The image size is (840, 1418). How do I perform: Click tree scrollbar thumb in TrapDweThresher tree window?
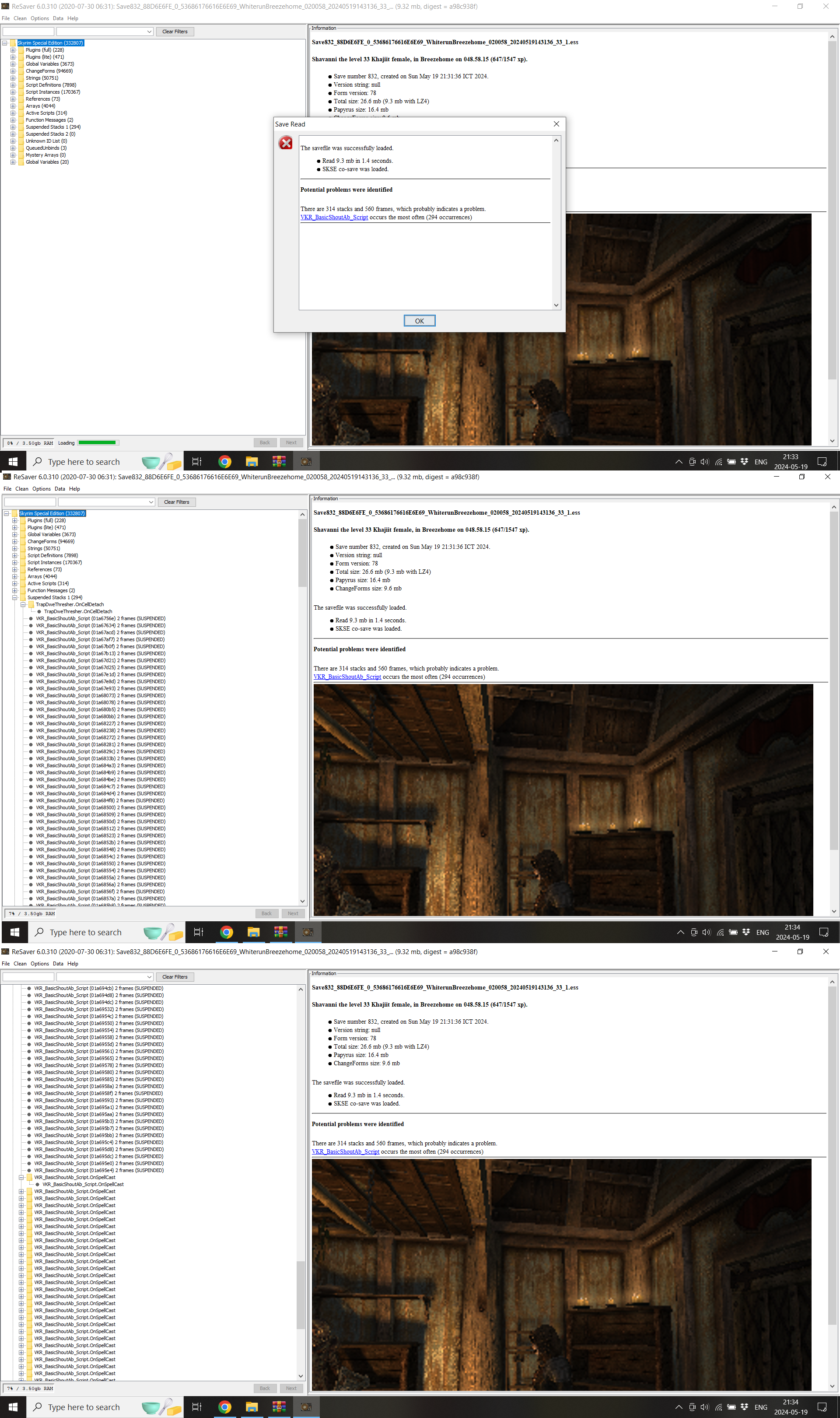[302, 553]
